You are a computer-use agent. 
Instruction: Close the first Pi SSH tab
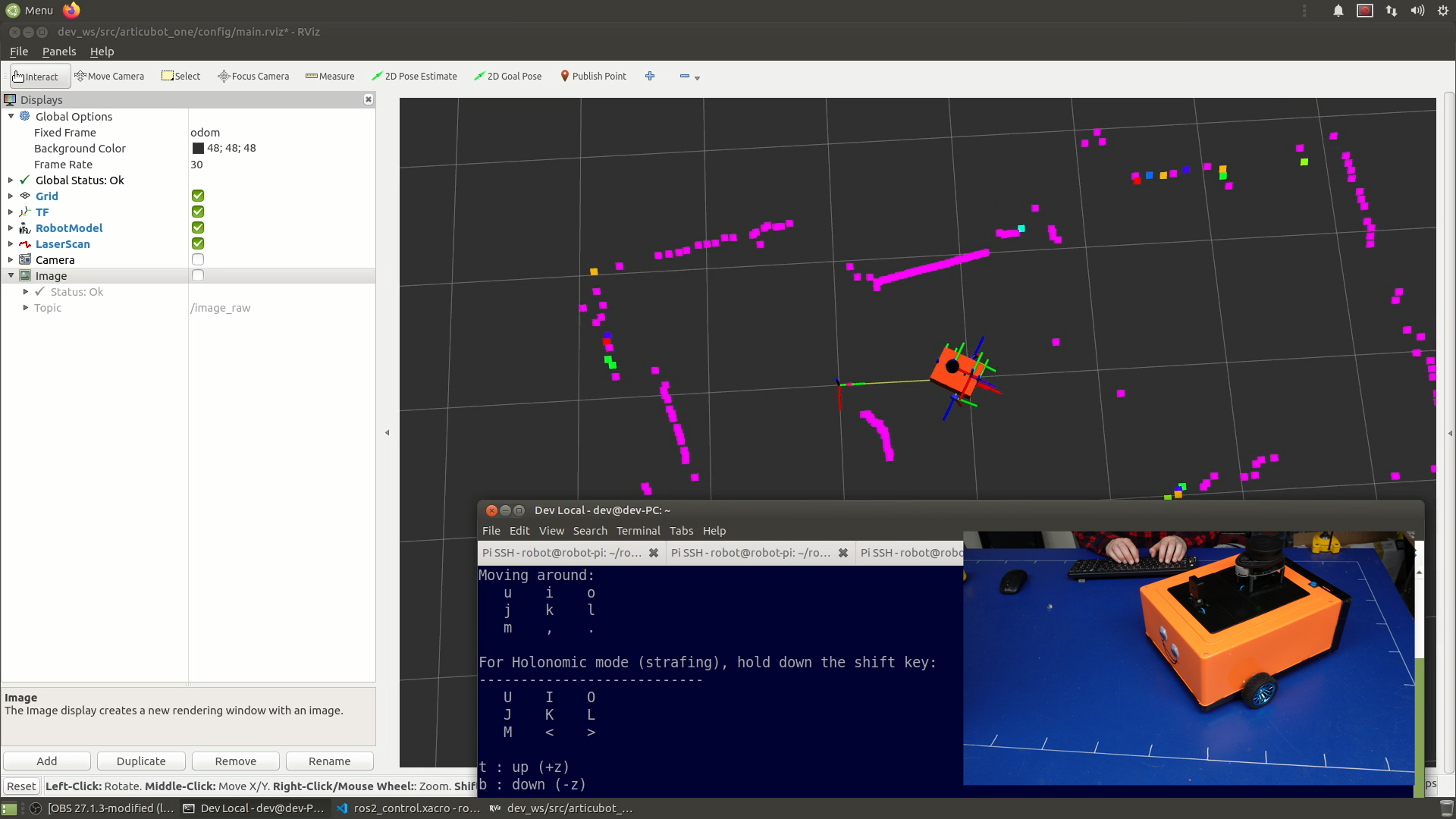click(654, 553)
